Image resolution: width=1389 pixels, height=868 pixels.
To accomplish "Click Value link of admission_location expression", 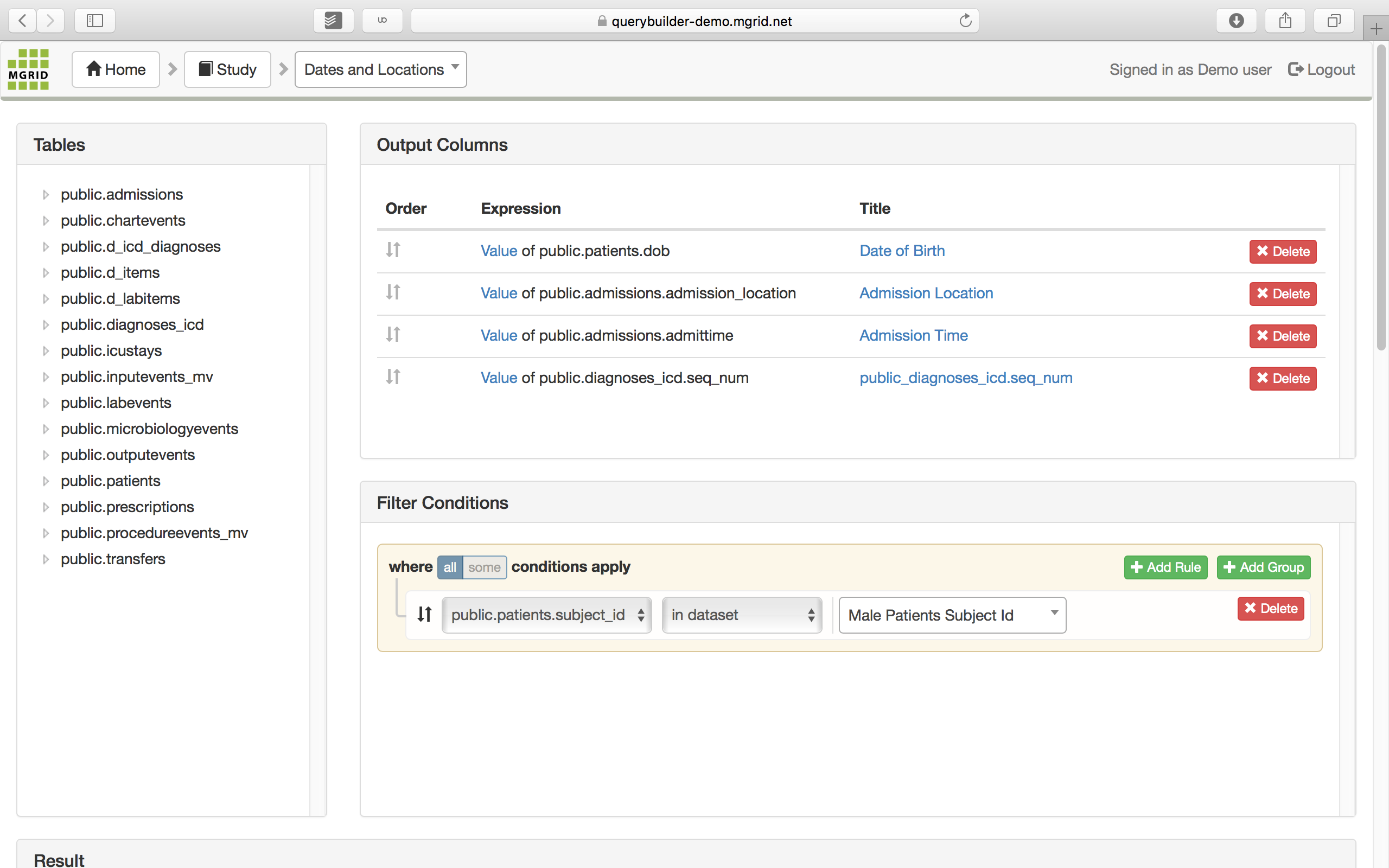I will [499, 293].
